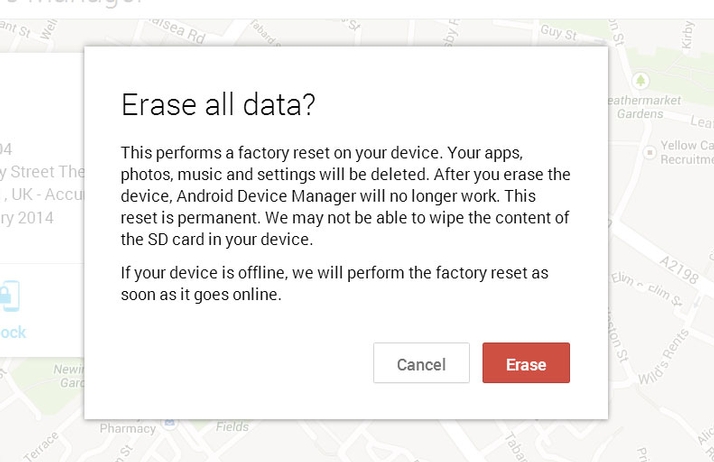The image size is (714, 462).
Task: Click the Fields label on the map
Action: tap(232, 427)
